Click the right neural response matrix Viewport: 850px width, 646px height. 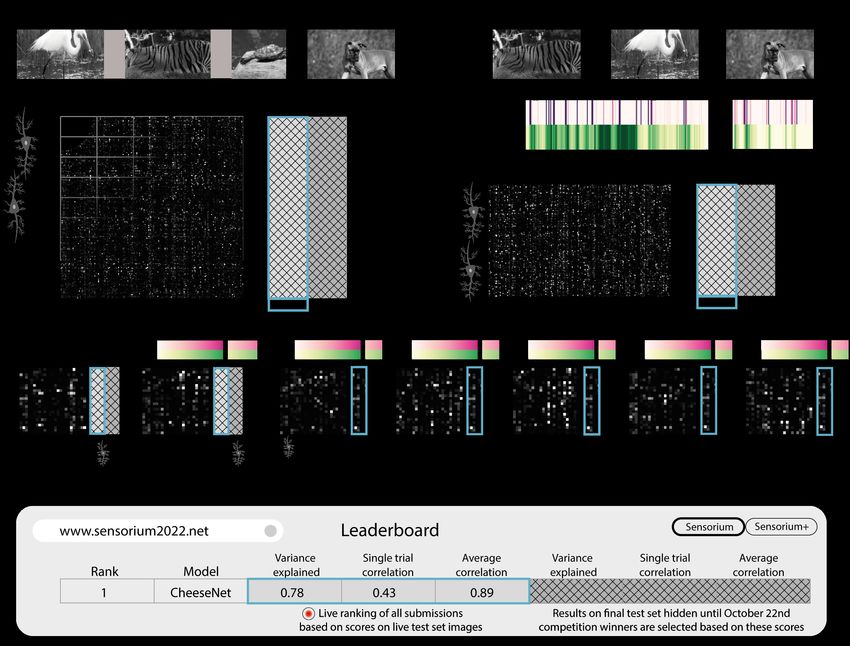click(x=579, y=241)
